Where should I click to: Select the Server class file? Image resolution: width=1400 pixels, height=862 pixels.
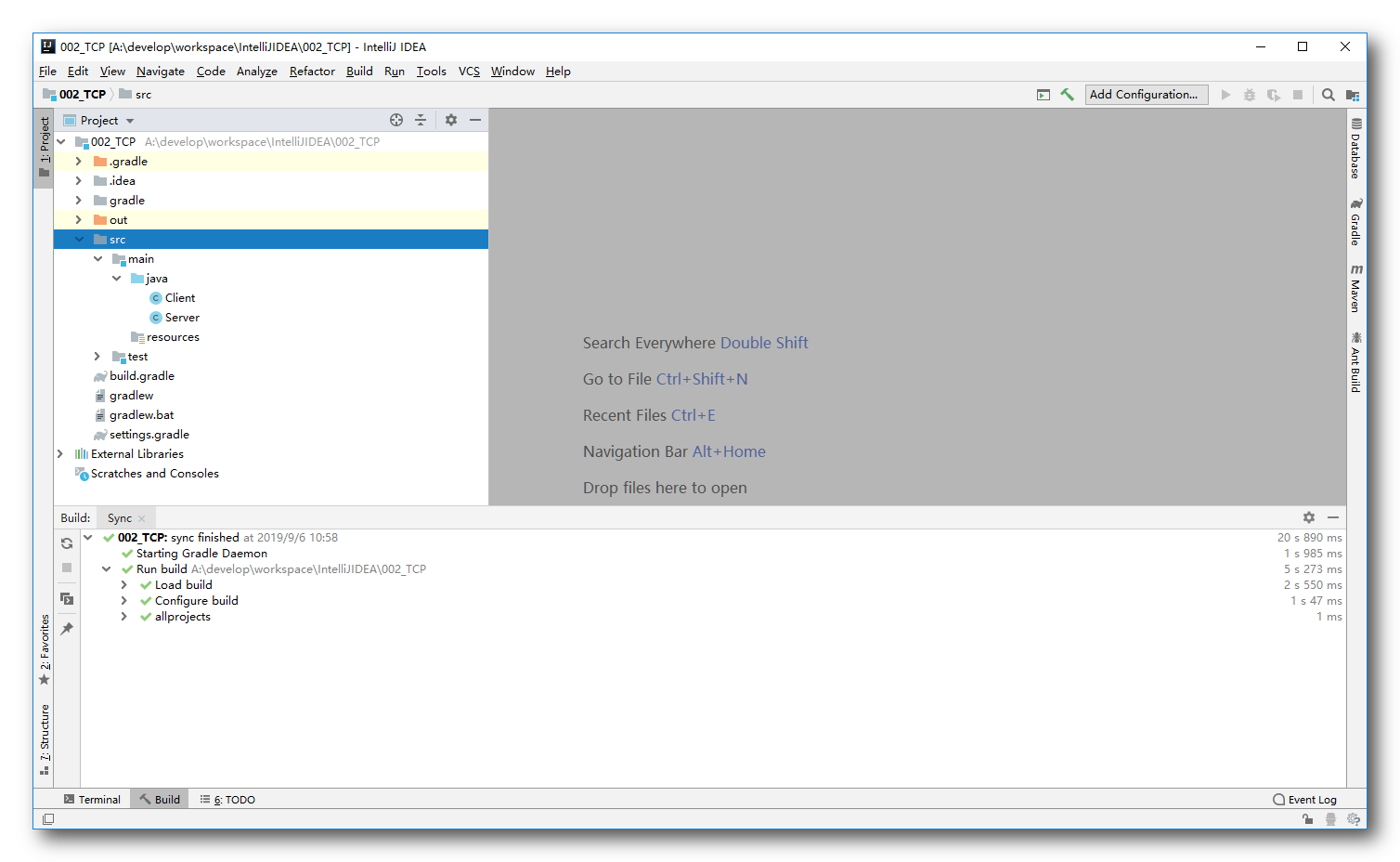pyautogui.click(x=175, y=318)
